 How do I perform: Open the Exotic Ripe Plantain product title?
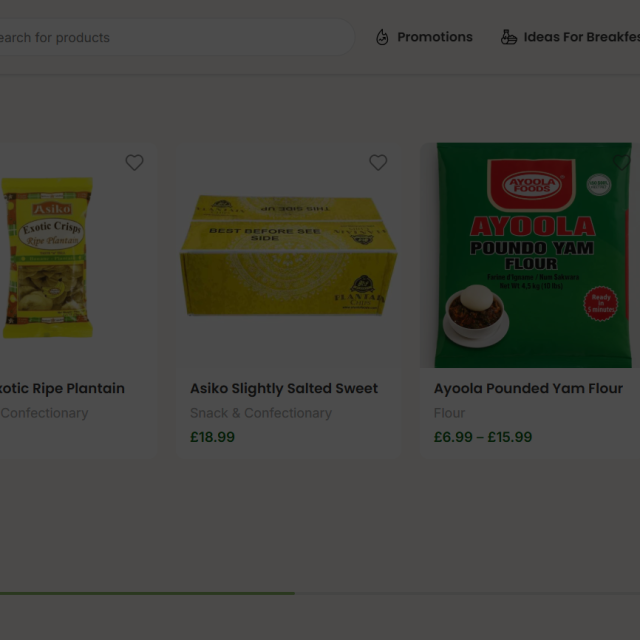pos(62,388)
